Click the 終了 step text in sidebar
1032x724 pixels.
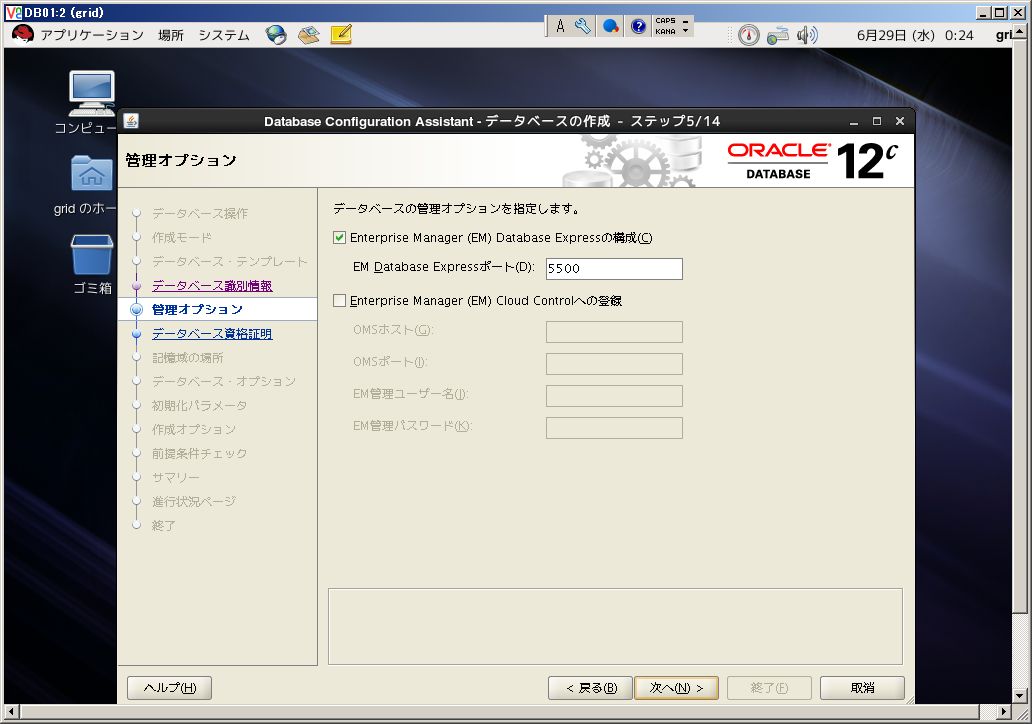[x=164, y=525]
